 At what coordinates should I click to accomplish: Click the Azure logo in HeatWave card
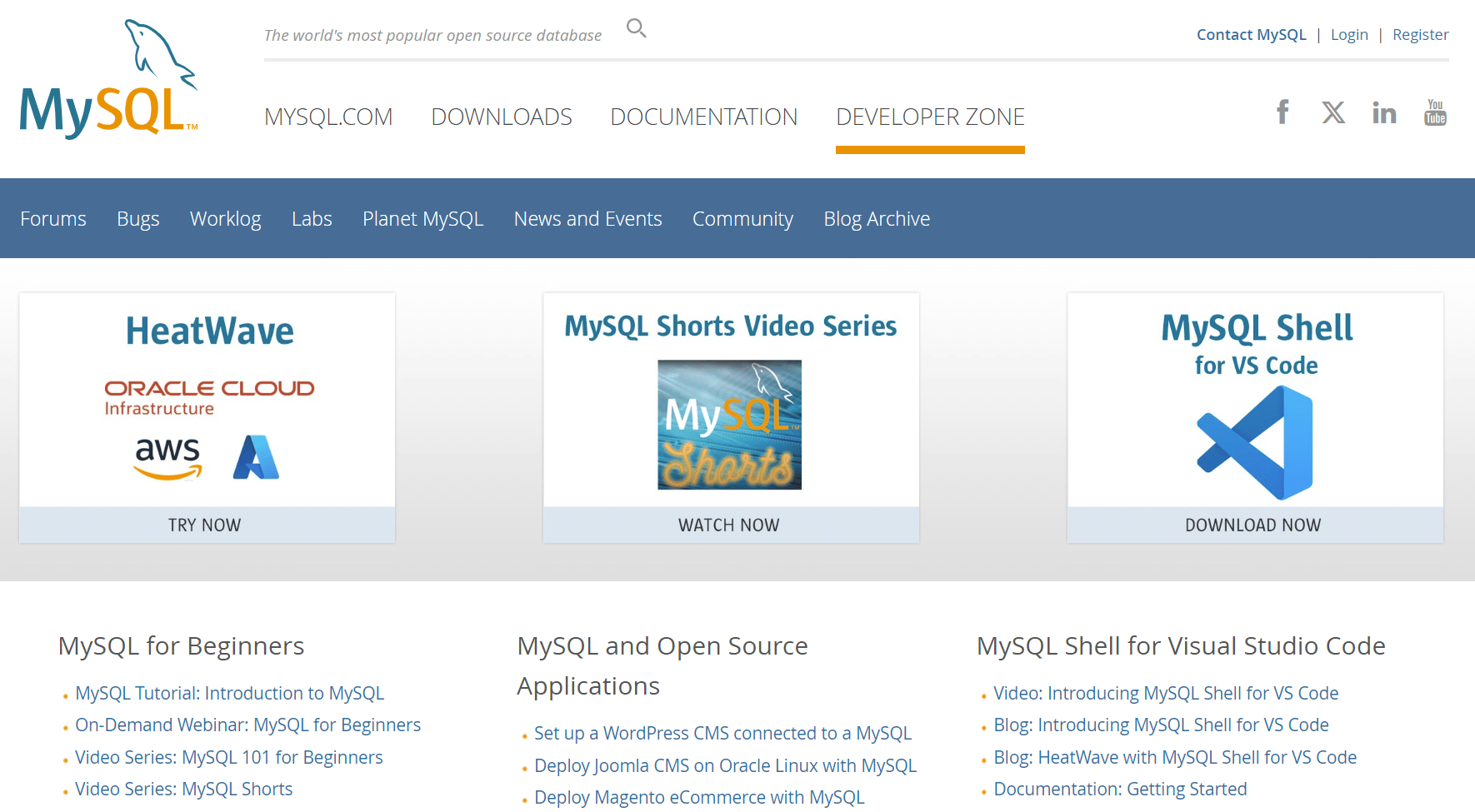256,457
